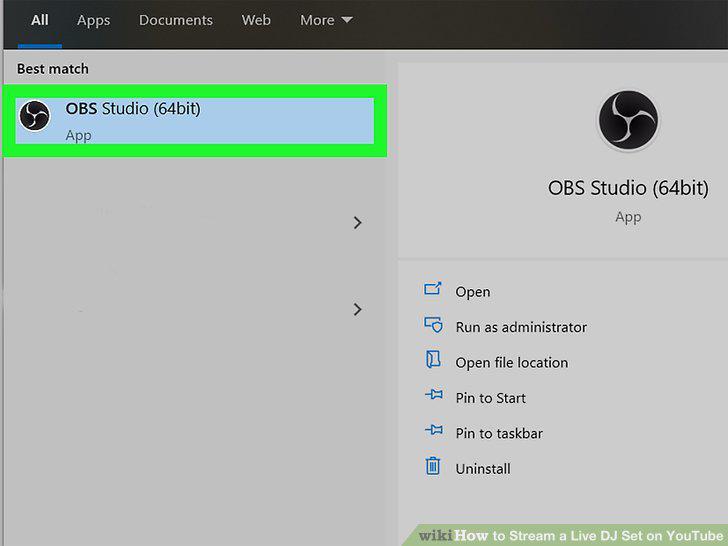
Task: Open OBS Studio via the Open action
Action: pos(473,292)
